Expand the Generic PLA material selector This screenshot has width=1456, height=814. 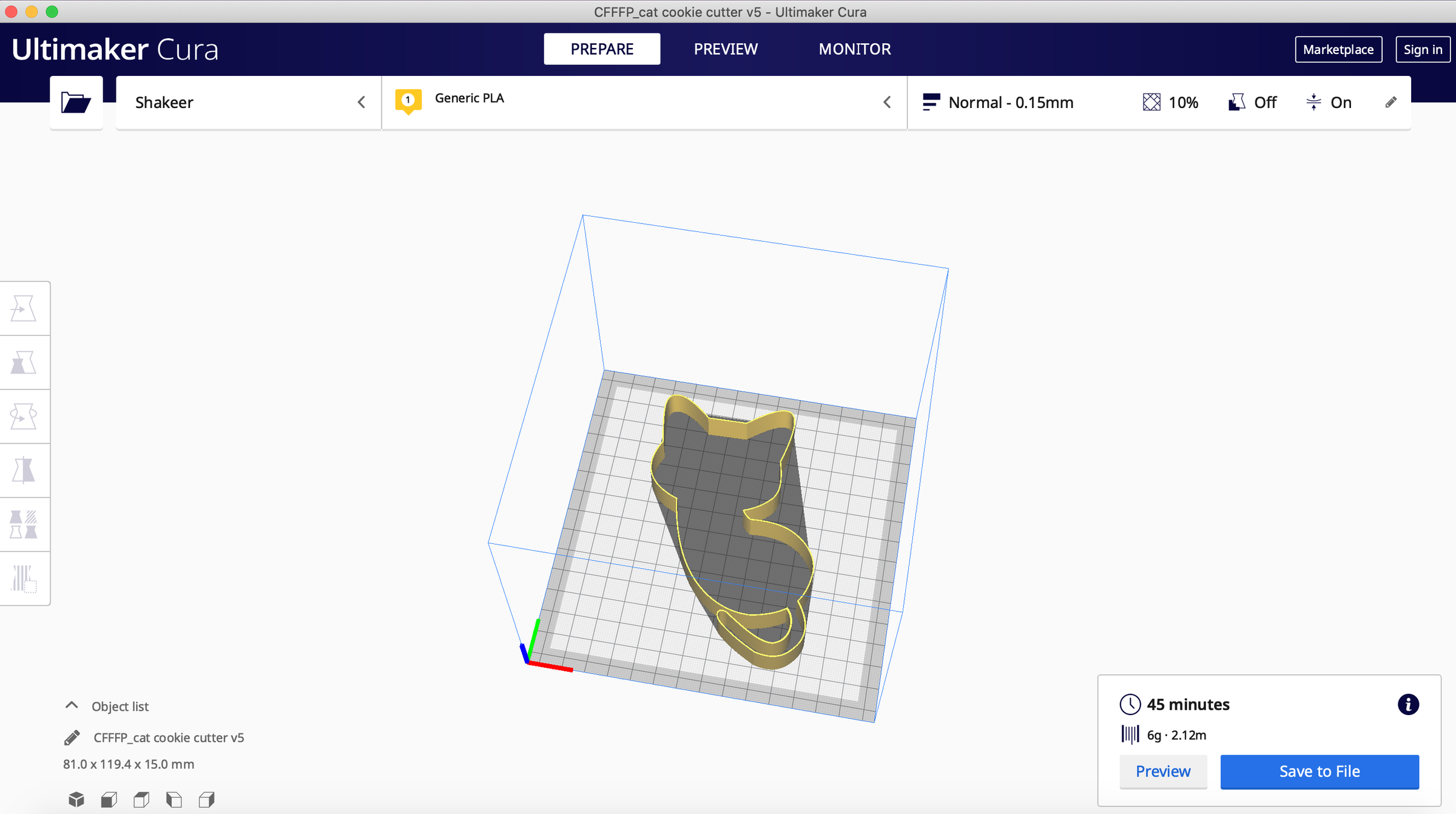click(x=644, y=102)
